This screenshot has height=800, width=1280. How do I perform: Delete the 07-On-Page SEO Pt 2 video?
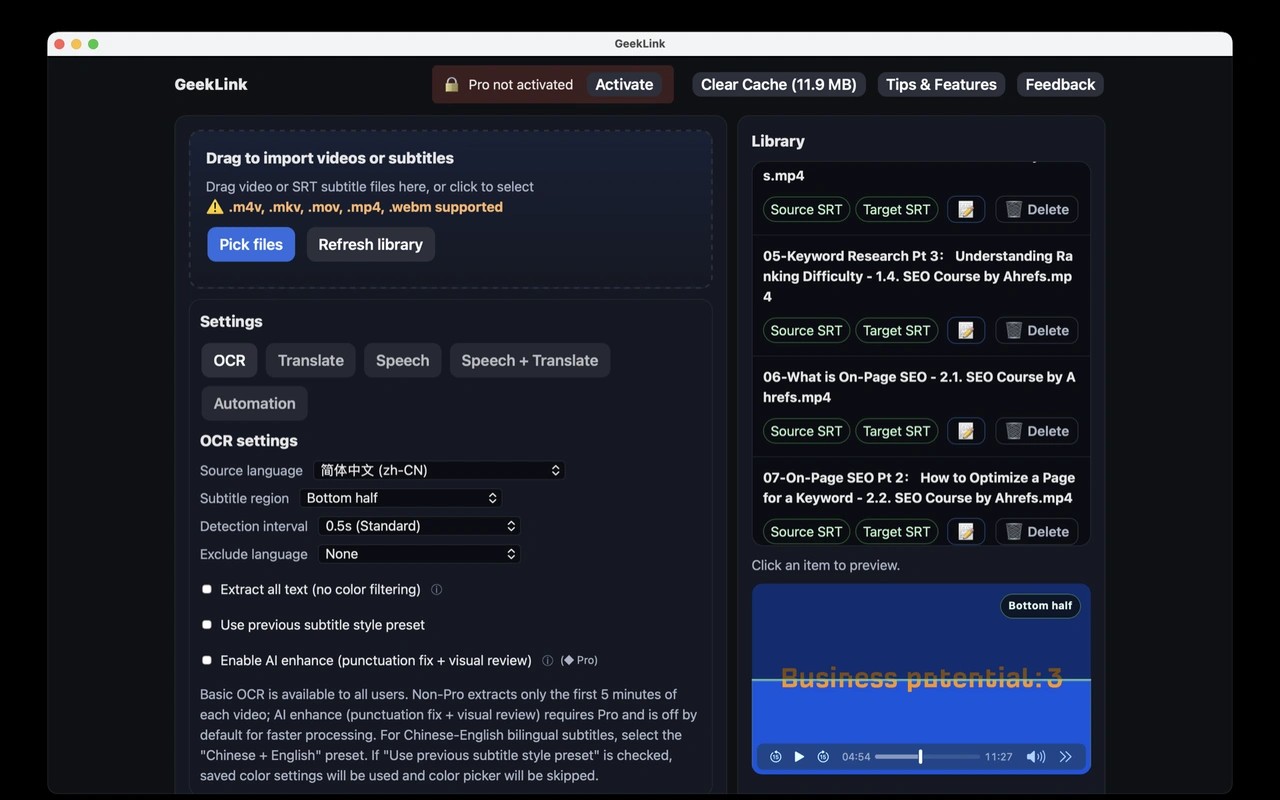[x=1037, y=532]
